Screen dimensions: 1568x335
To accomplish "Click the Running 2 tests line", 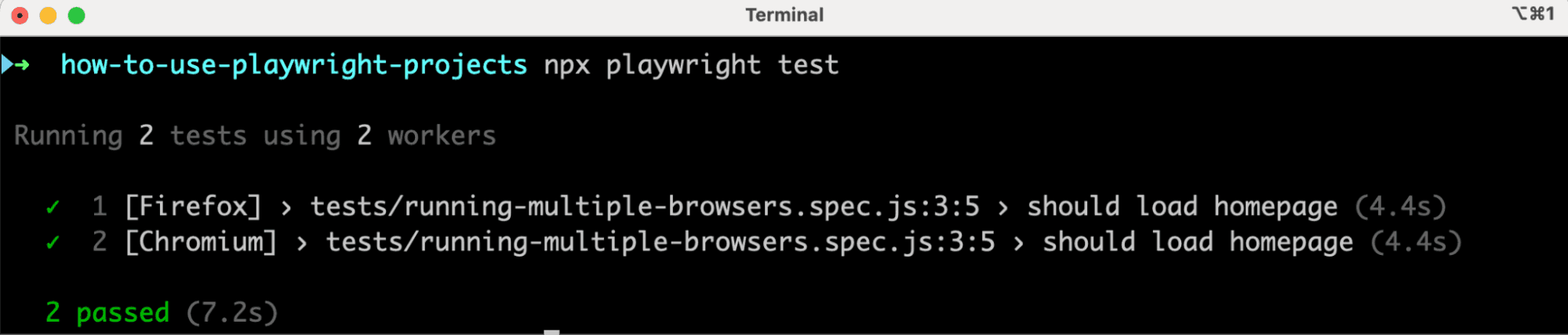I will click(255, 136).
